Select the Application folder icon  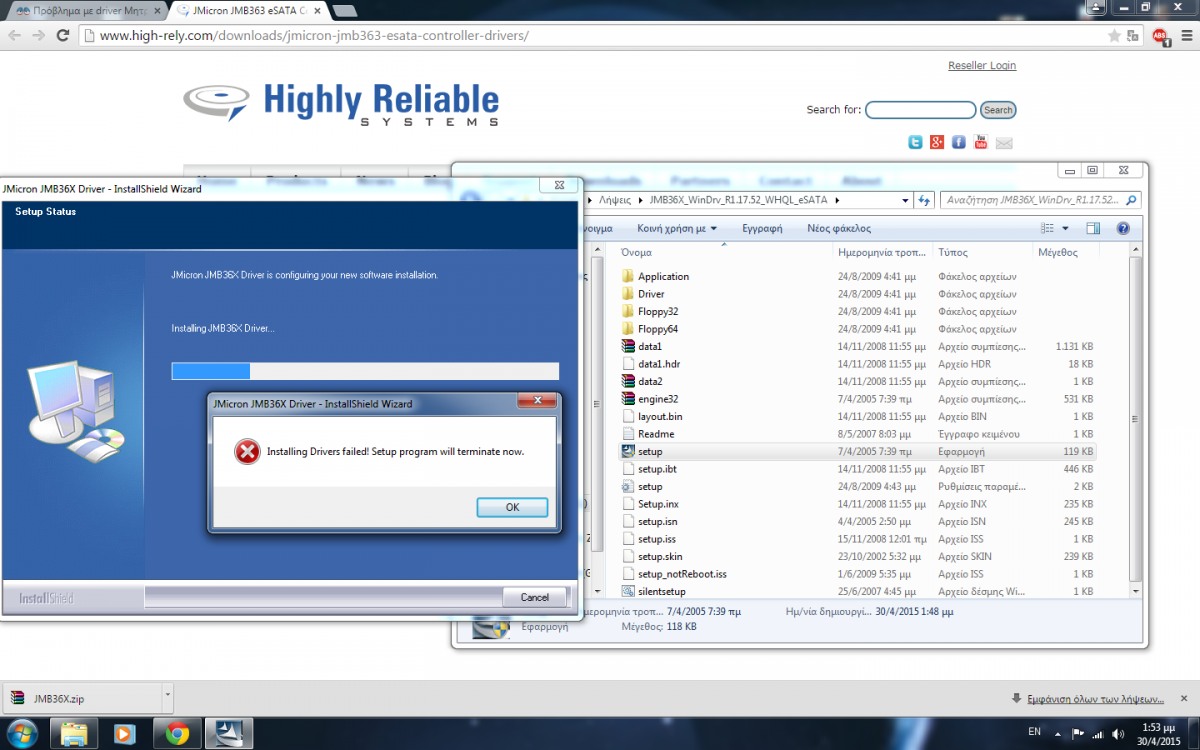pos(628,276)
